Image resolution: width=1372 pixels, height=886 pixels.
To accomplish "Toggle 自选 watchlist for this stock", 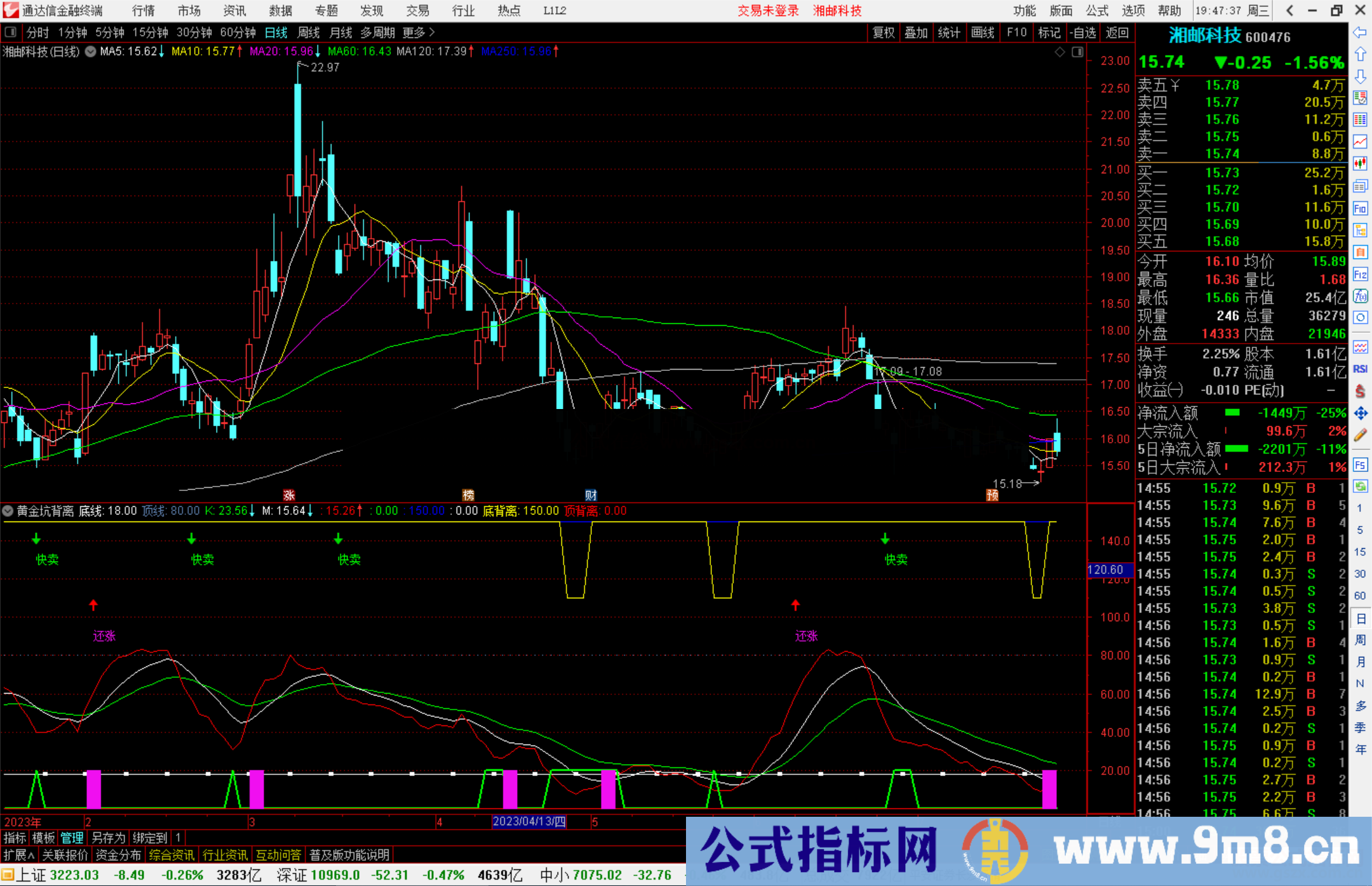I will point(1084,32).
